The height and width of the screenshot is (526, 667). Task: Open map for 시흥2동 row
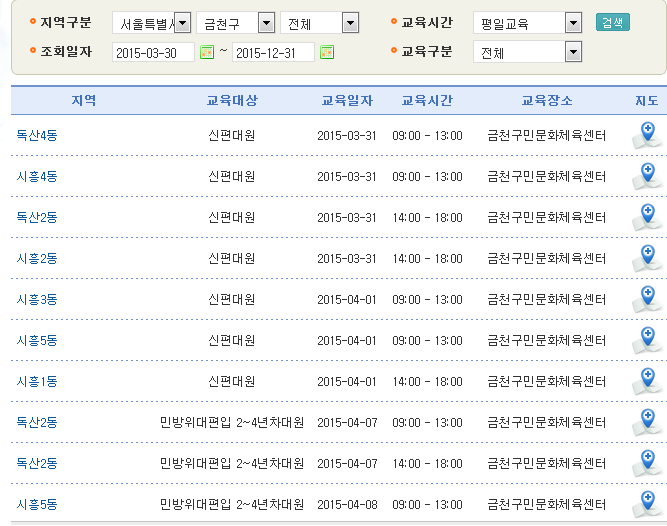click(x=647, y=259)
